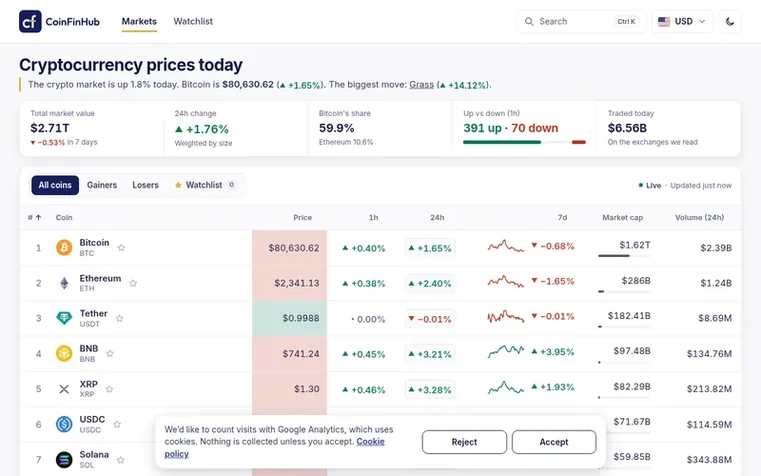Reject Google Analytics cookies

pyautogui.click(x=464, y=442)
